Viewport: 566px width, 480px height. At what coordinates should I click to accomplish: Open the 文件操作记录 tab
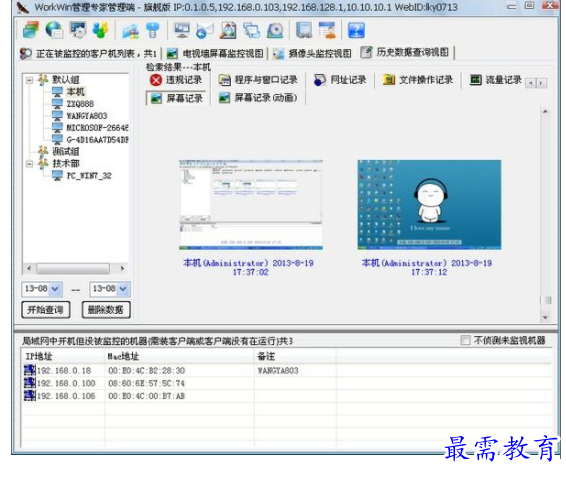(418, 80)
